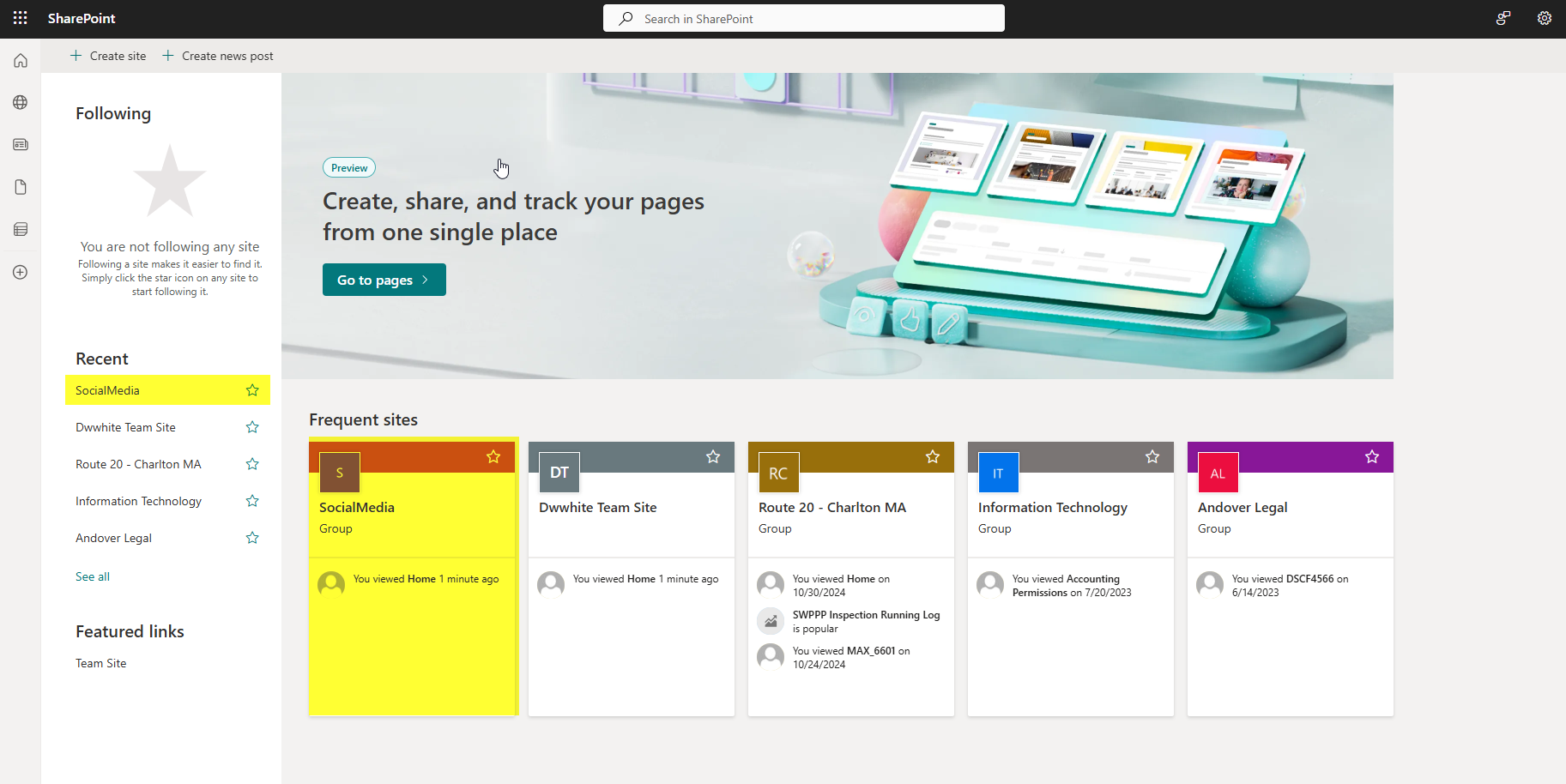Open Dwwhite Team Site card title
1566x784 pixels.
598,507
